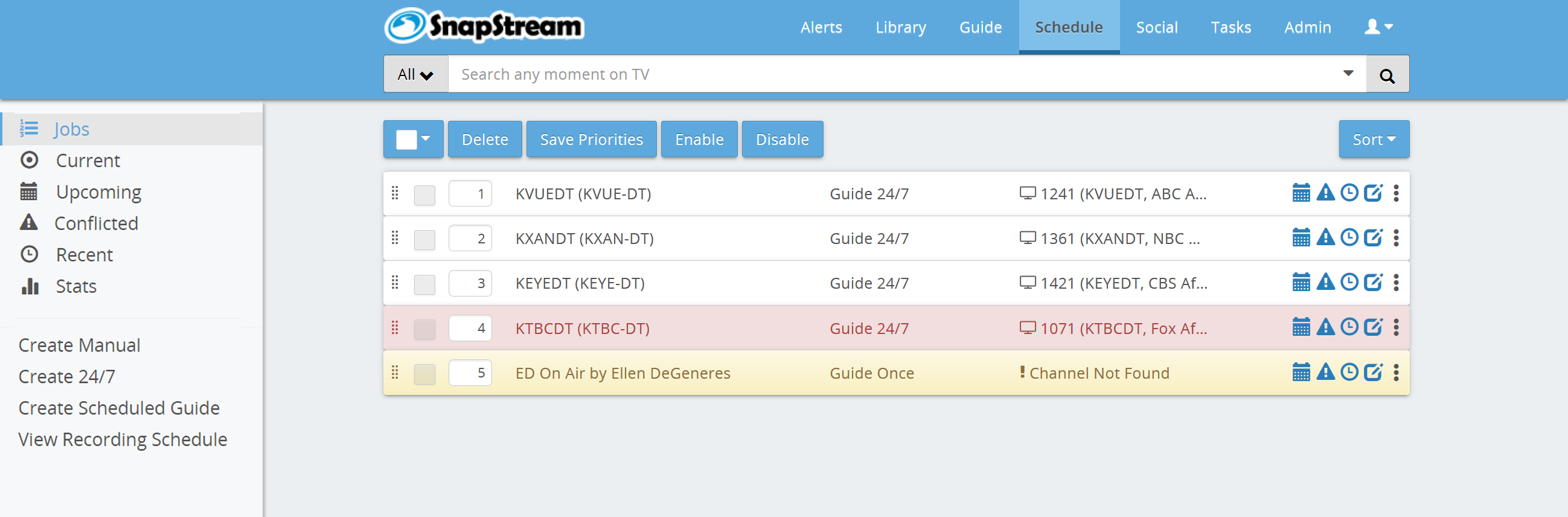This screenshot has height=517, width=1568.
Task: Open more options for ED On Air job
Action: pyautogui.click(x=1397, y=372)
